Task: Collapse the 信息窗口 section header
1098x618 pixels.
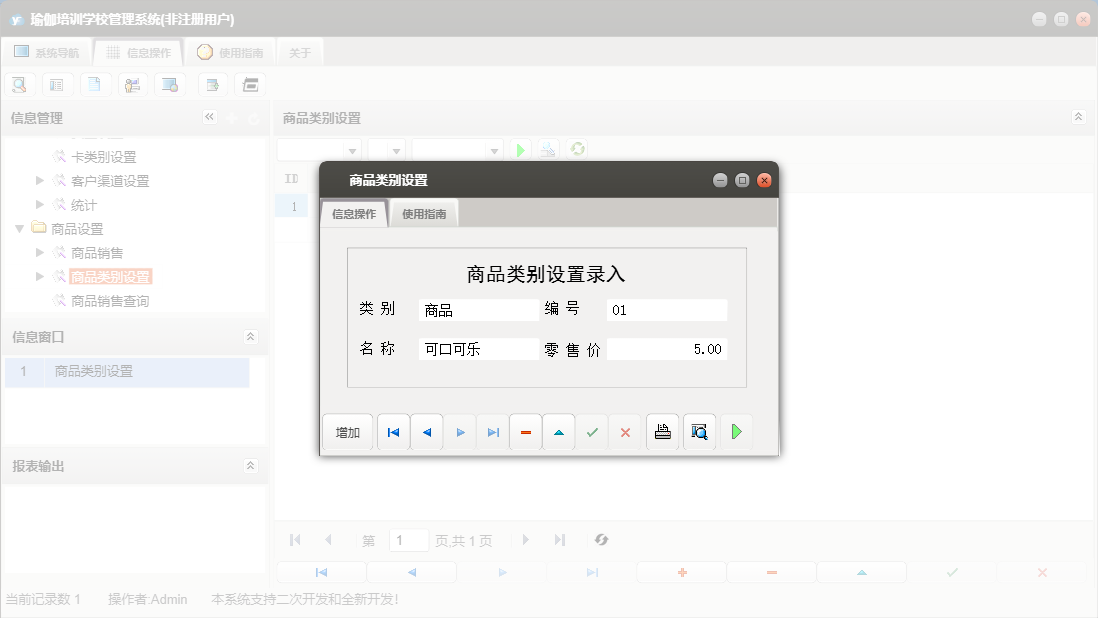Action: 251,335
